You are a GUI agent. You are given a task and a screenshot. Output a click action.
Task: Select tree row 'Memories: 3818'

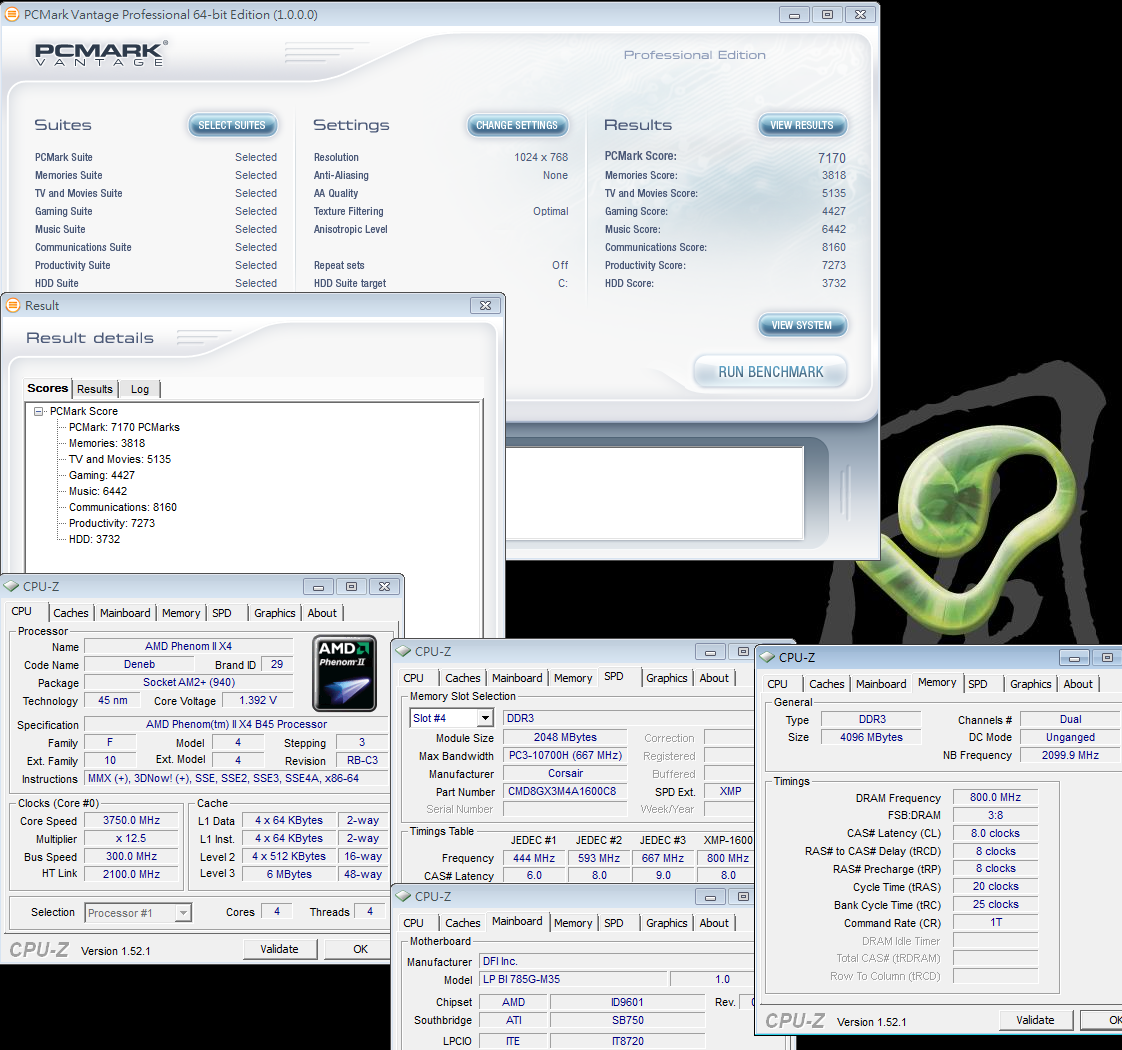pyautogui.click(x=107, y=443)
